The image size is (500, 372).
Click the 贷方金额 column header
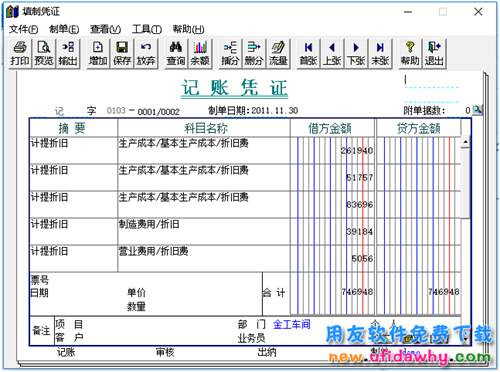pyautogui.click(x=419, y=128)
